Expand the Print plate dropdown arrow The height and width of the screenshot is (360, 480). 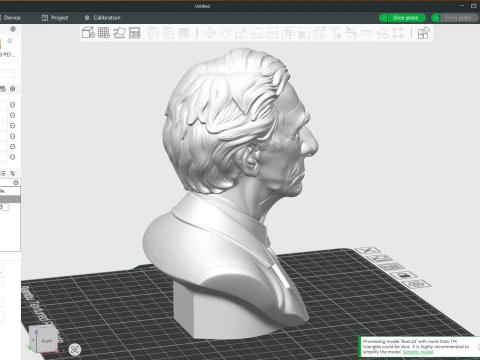point(435,18)
